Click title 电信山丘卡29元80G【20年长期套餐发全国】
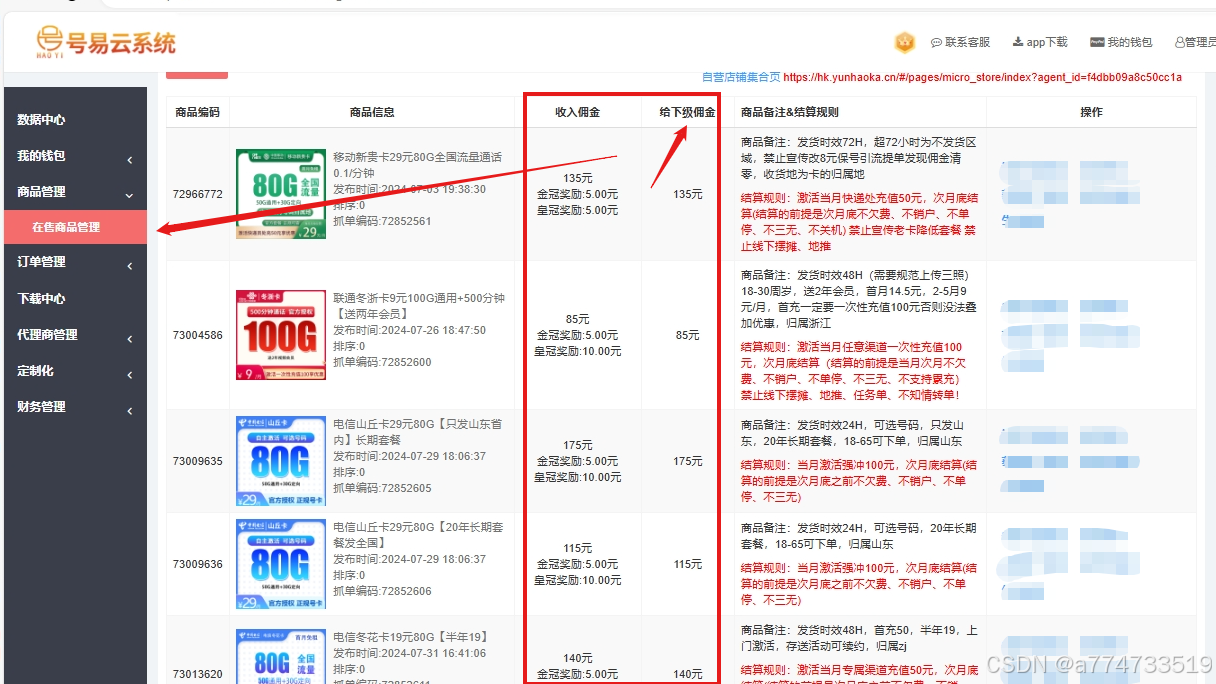Screen dimensions: 1216x684 [417, 535]
